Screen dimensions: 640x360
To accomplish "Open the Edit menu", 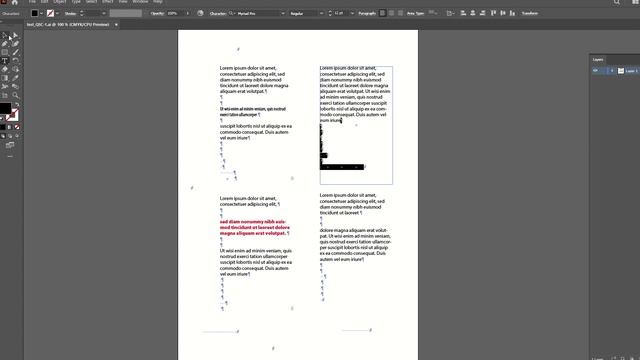I will [x=44, y=2].
